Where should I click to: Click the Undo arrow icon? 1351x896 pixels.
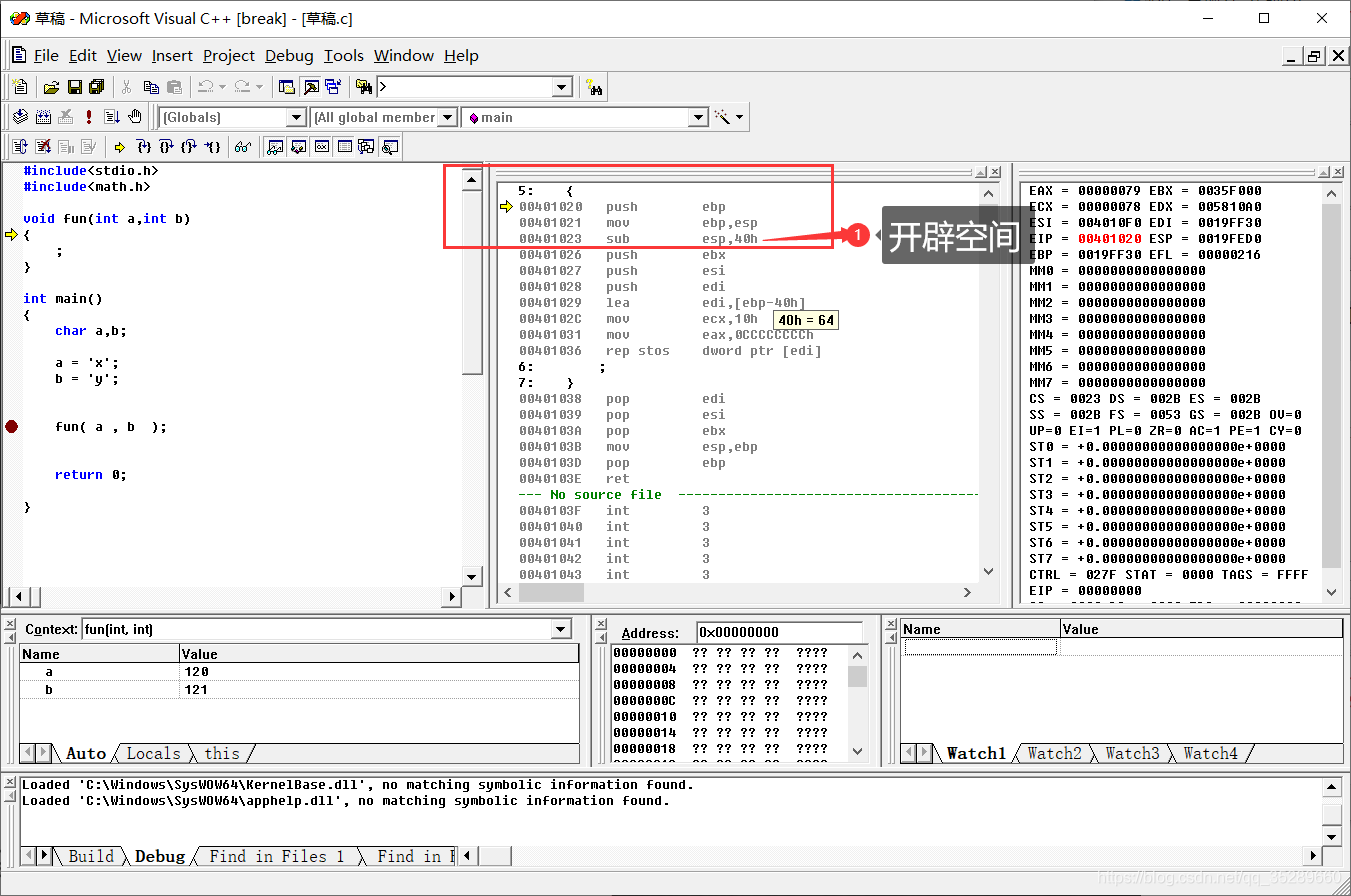[206, 87]
